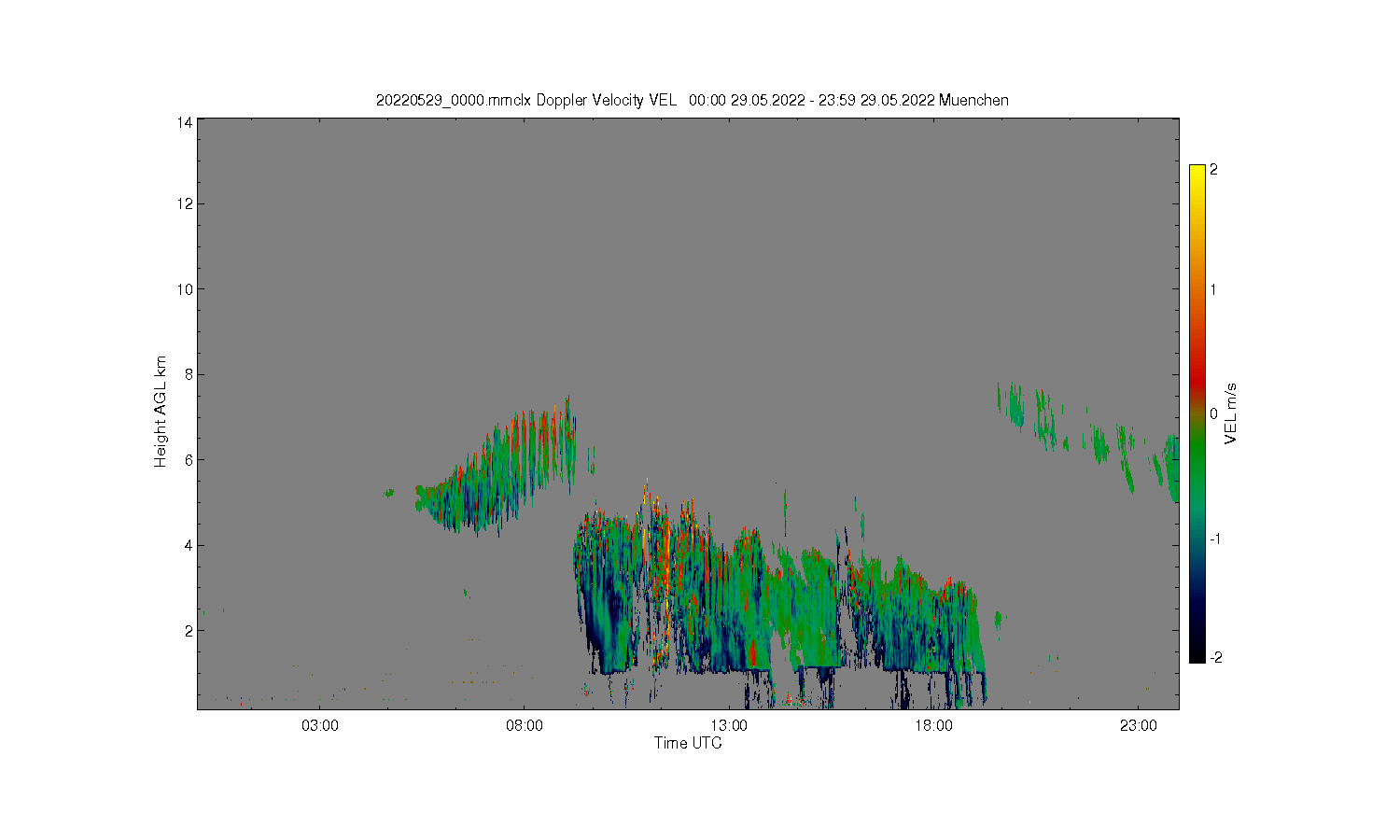1400x840 pixels.
Task: Click the height tick label 4
Action: pyautogui.click(x=189, y=546)
